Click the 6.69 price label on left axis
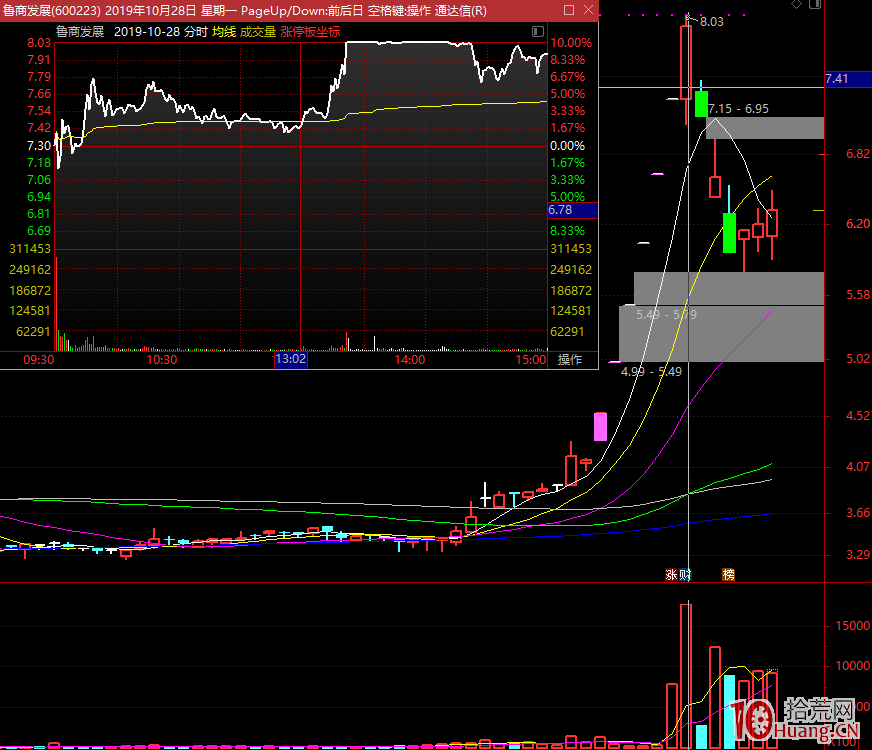The width and height of the screenshot is (872, 750). click(x=39, y=231)
